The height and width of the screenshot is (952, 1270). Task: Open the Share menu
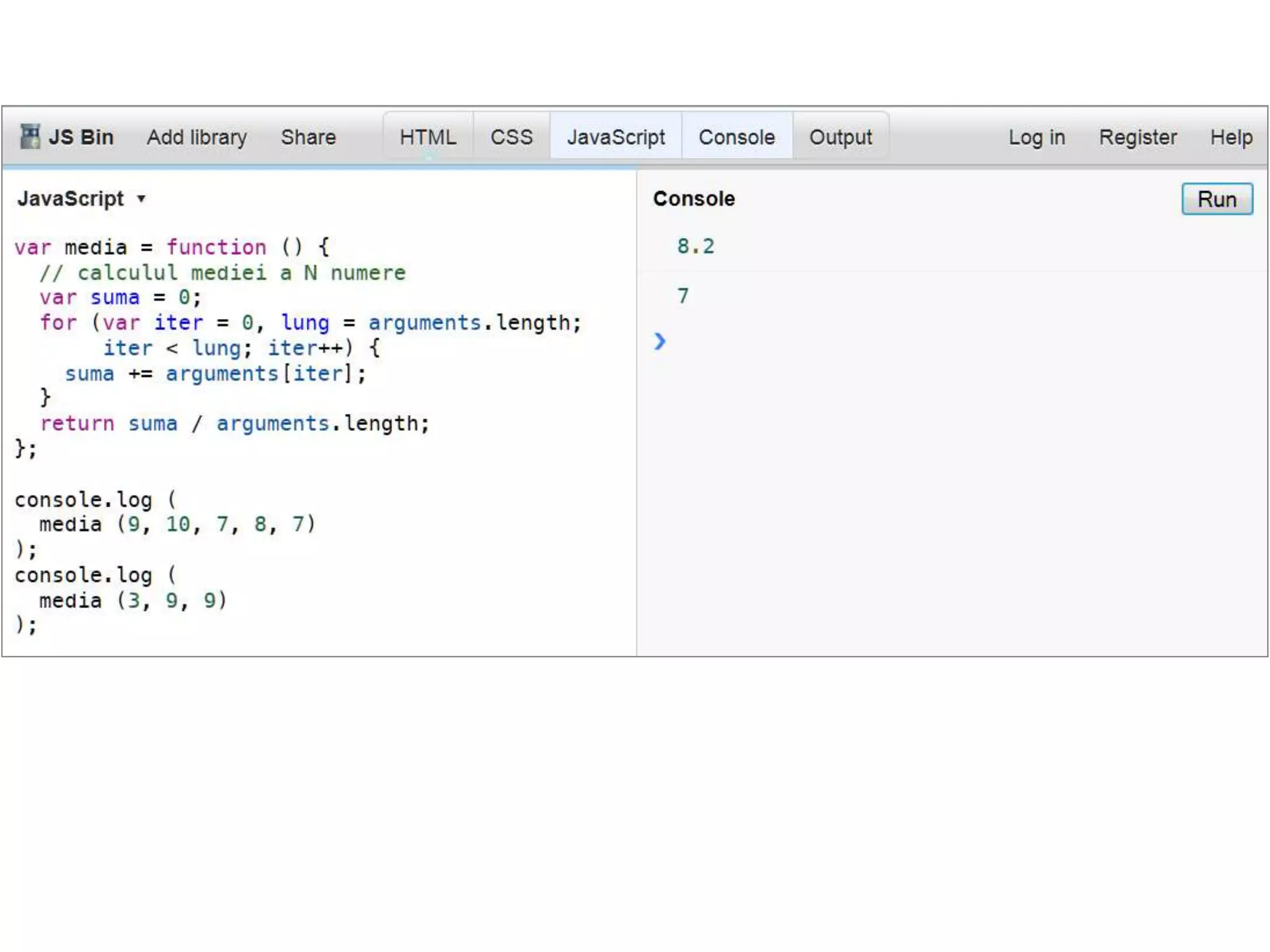(x=308, y=137)
